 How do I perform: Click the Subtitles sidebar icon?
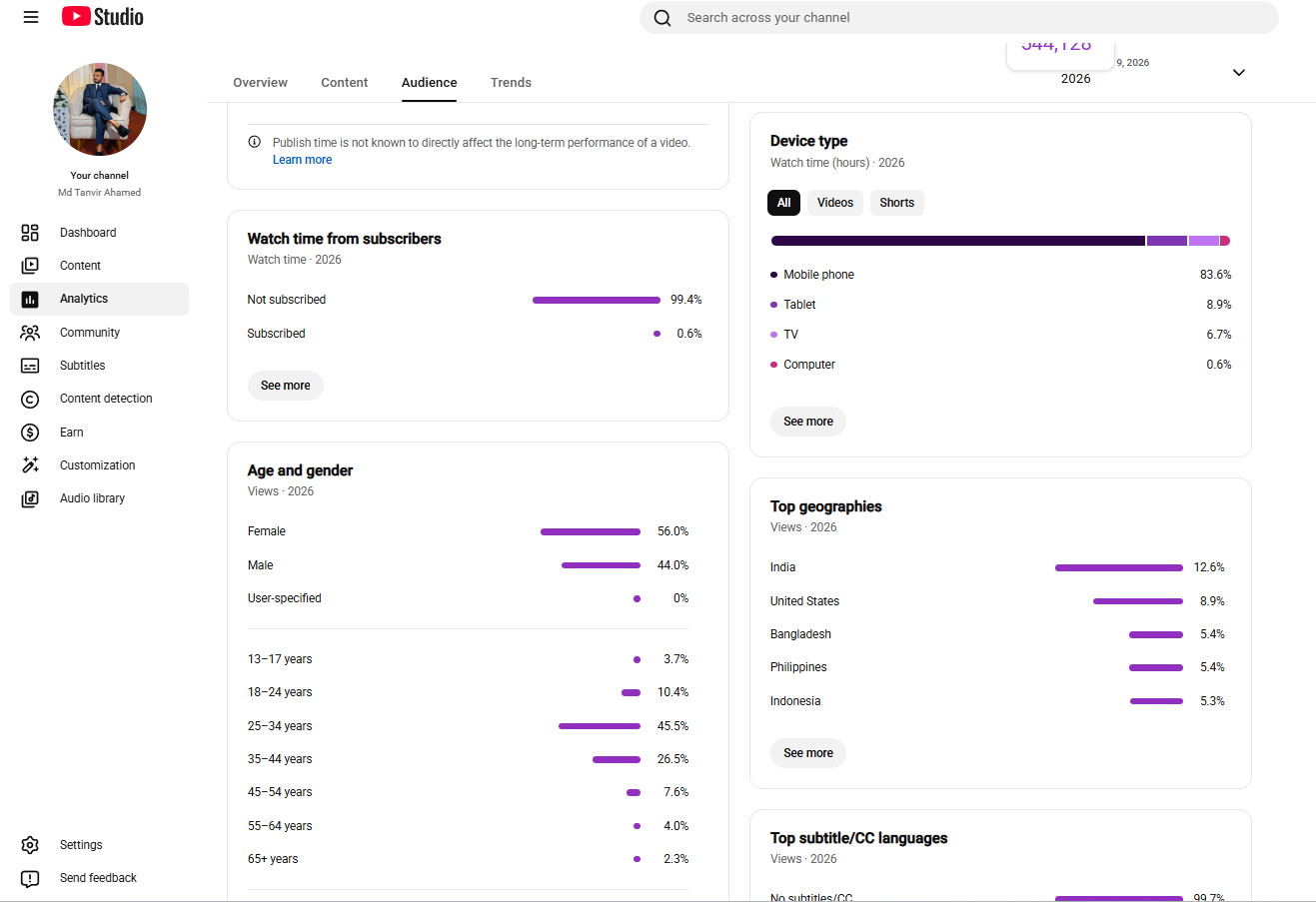click(x=30, y=366)
